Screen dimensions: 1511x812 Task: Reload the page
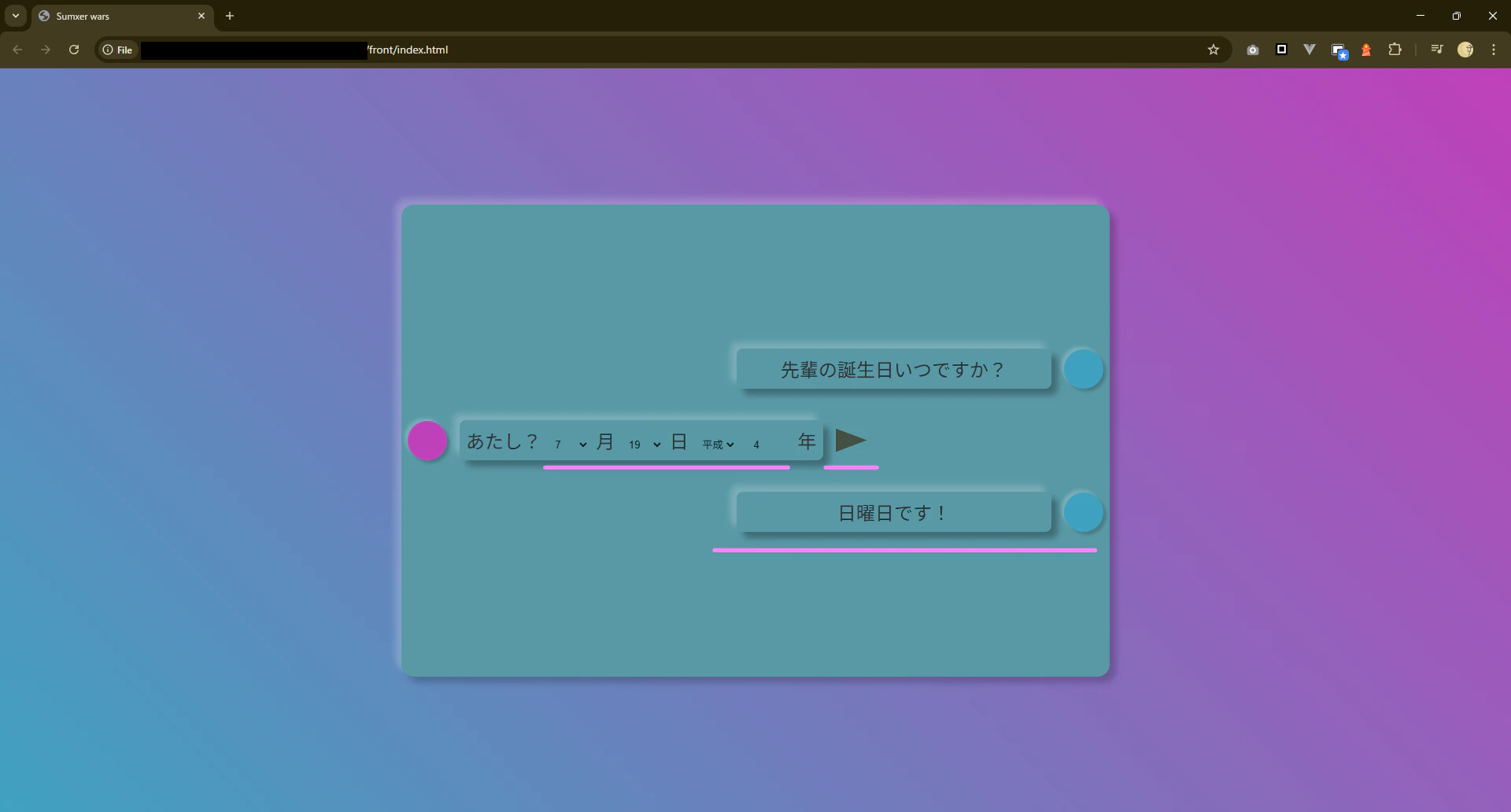[74, 50]
